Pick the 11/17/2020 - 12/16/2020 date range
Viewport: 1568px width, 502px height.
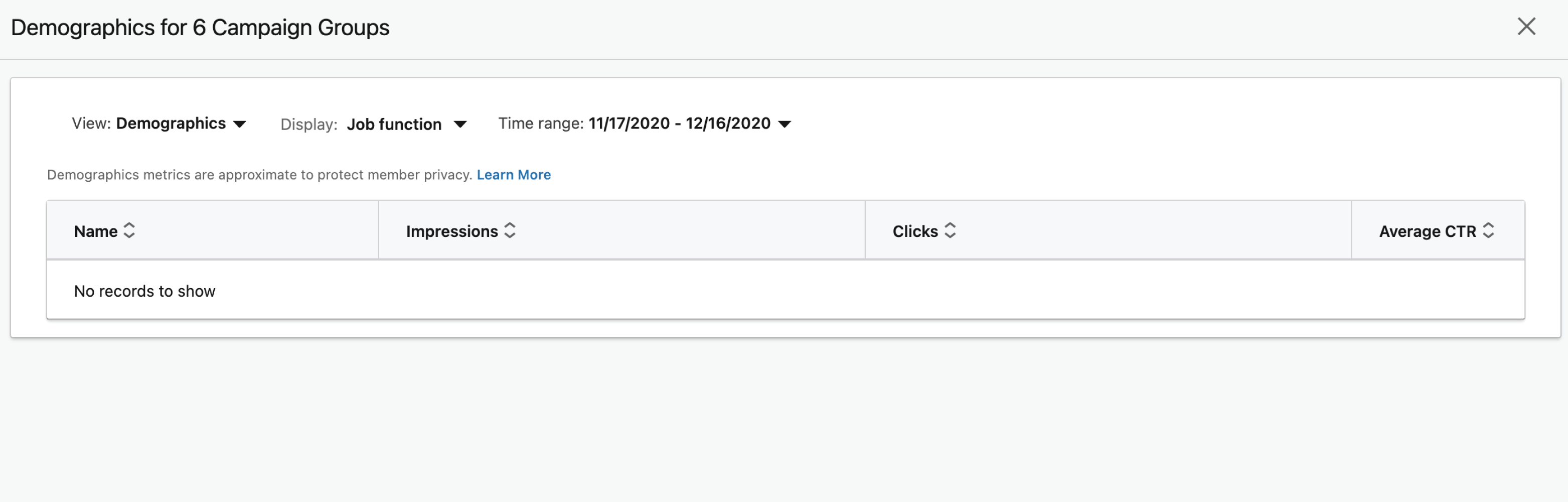click(679, 123)
